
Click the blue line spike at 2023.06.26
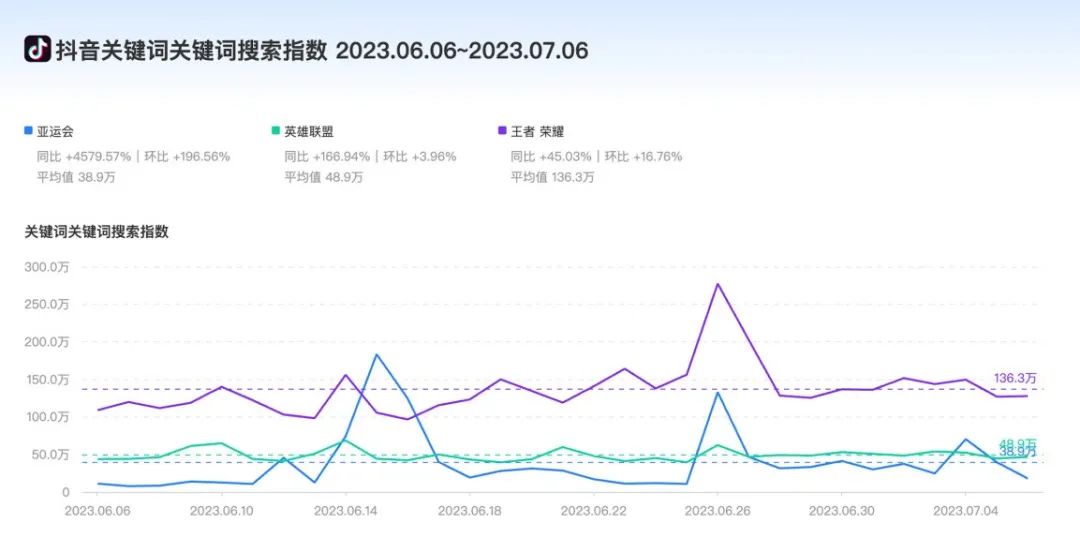click(717, 392)
